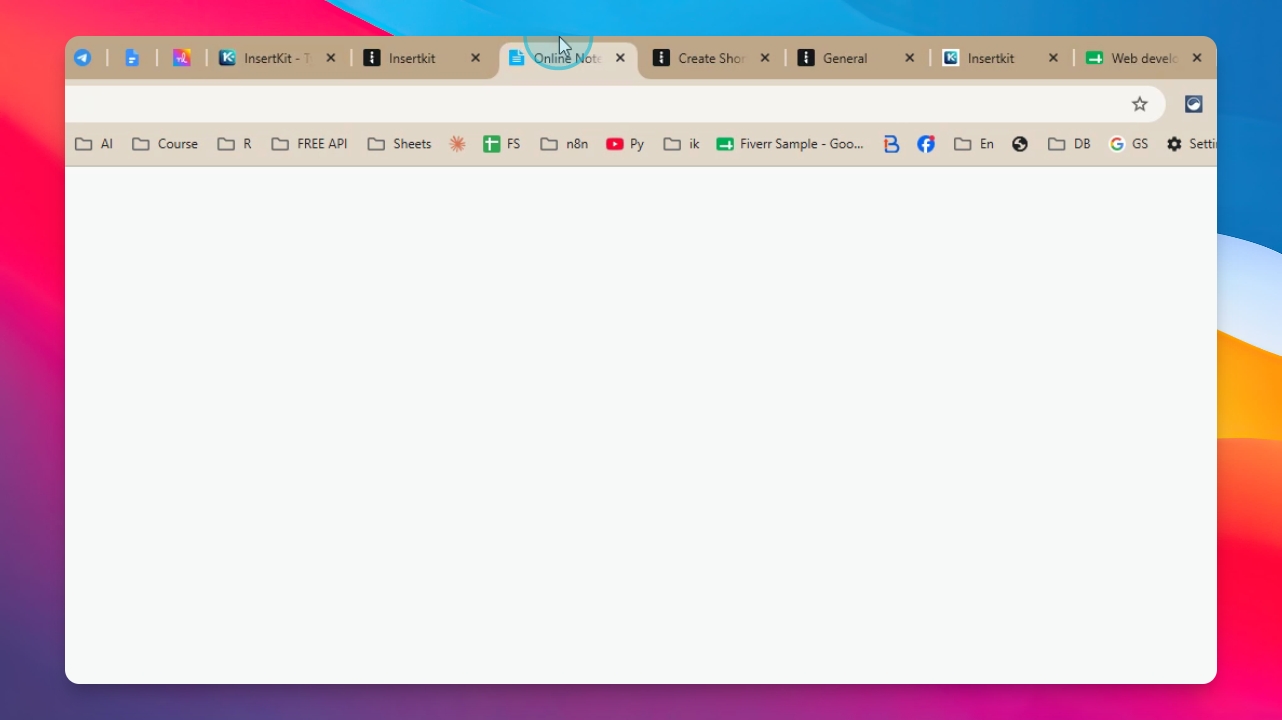The height and width of the screenshot is (720, 1282).
Task: Open the Sheets bookmarks folder
Action: pyautogui.click(x=399, y=144)
